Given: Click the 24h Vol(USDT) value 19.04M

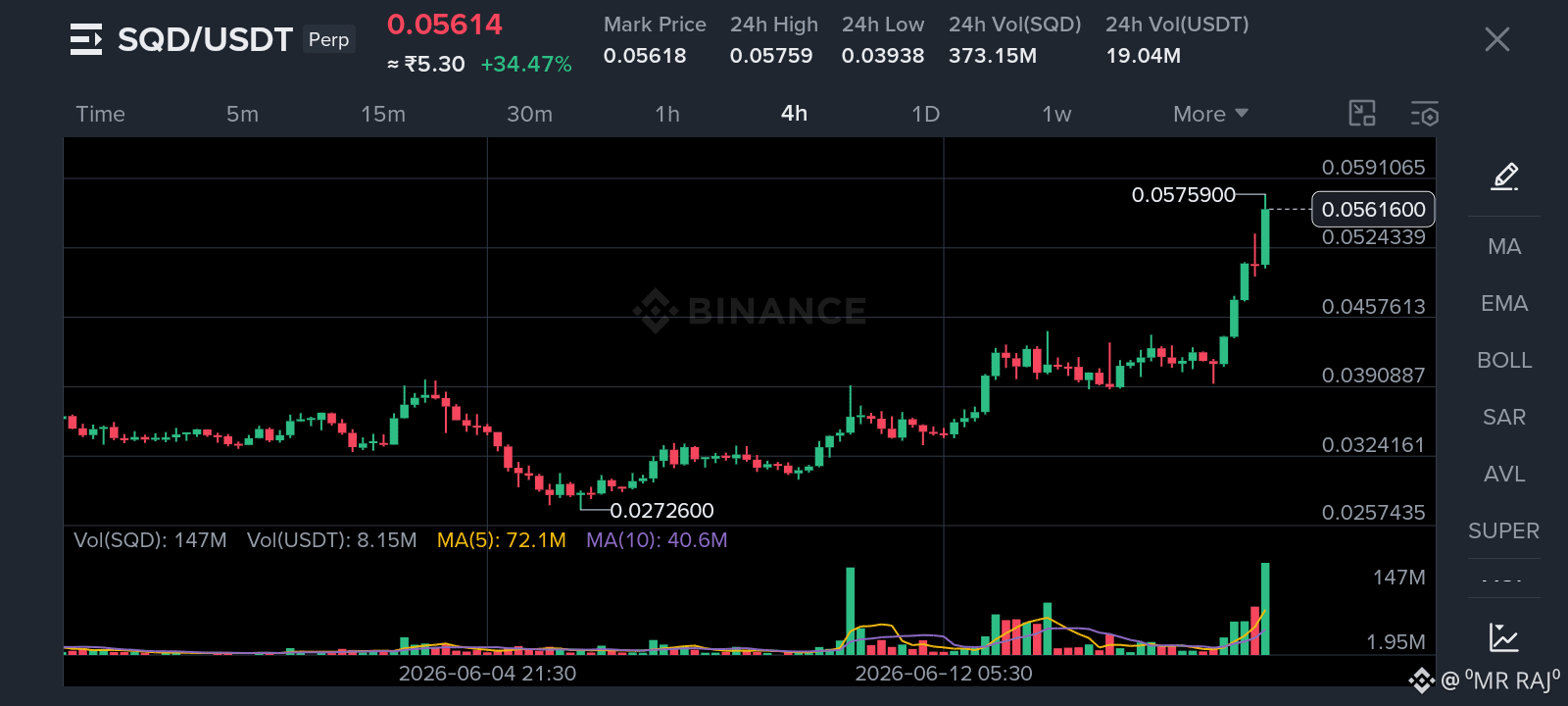Looking at the screenshot, I should (1144, 56).
